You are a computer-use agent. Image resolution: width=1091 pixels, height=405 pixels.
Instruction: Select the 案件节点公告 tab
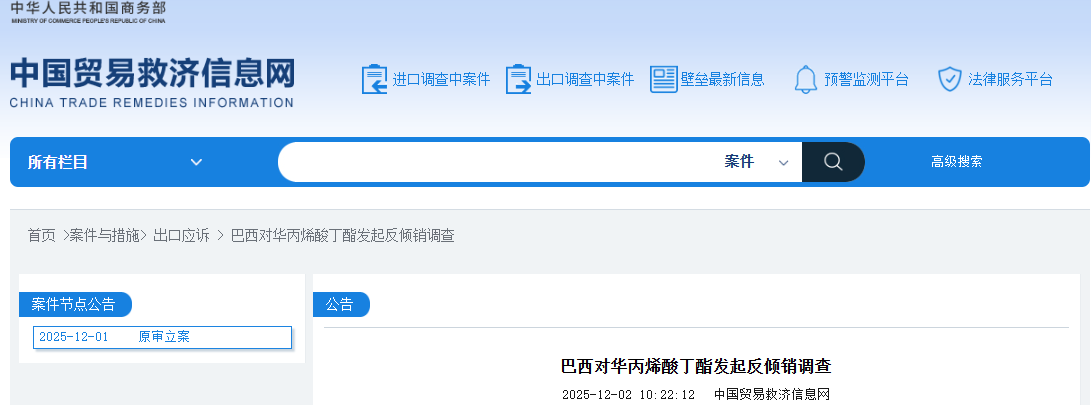74,305
